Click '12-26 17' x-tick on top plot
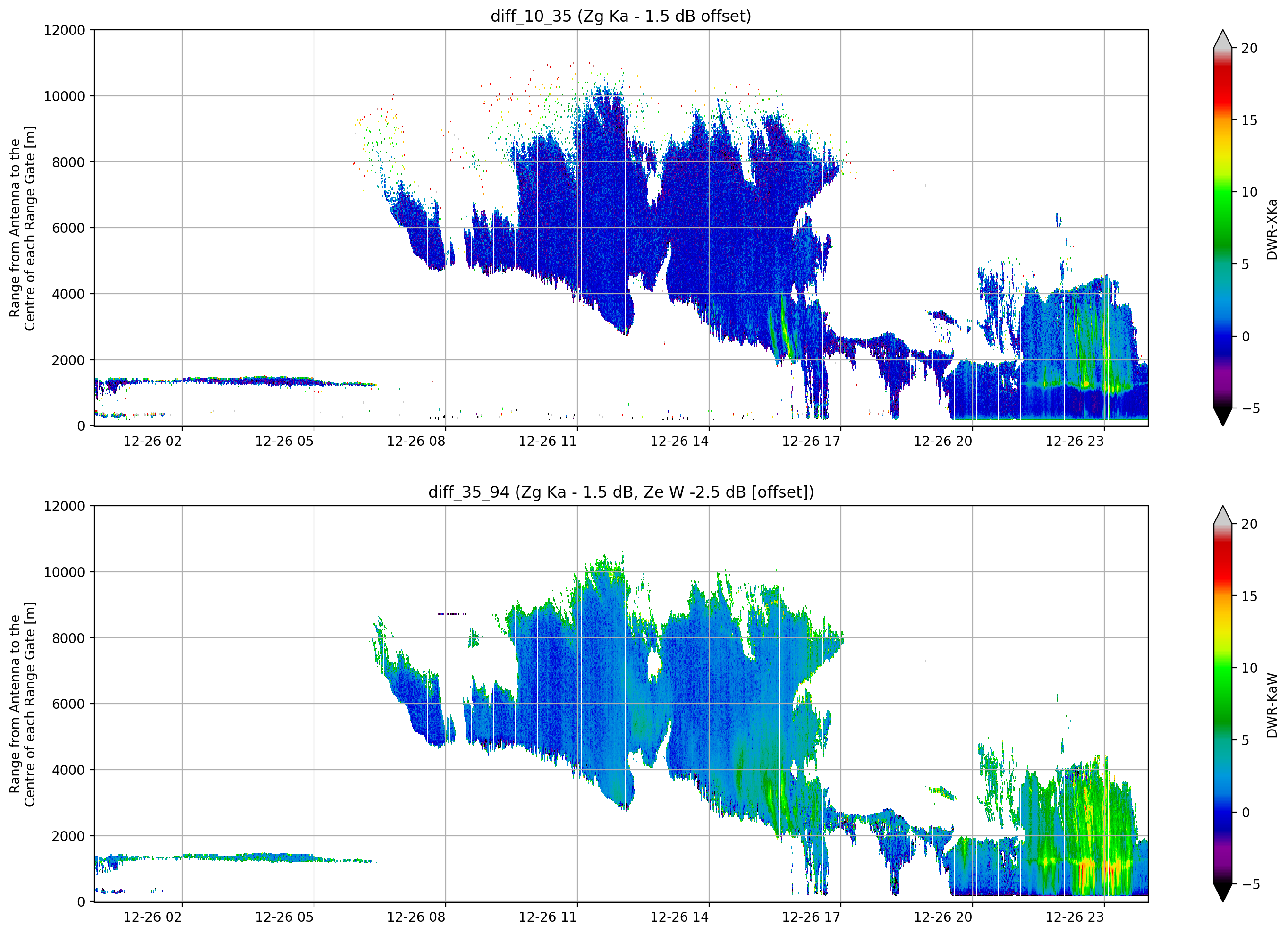Viewport: 1288px width, 934px height. (812, 442)
